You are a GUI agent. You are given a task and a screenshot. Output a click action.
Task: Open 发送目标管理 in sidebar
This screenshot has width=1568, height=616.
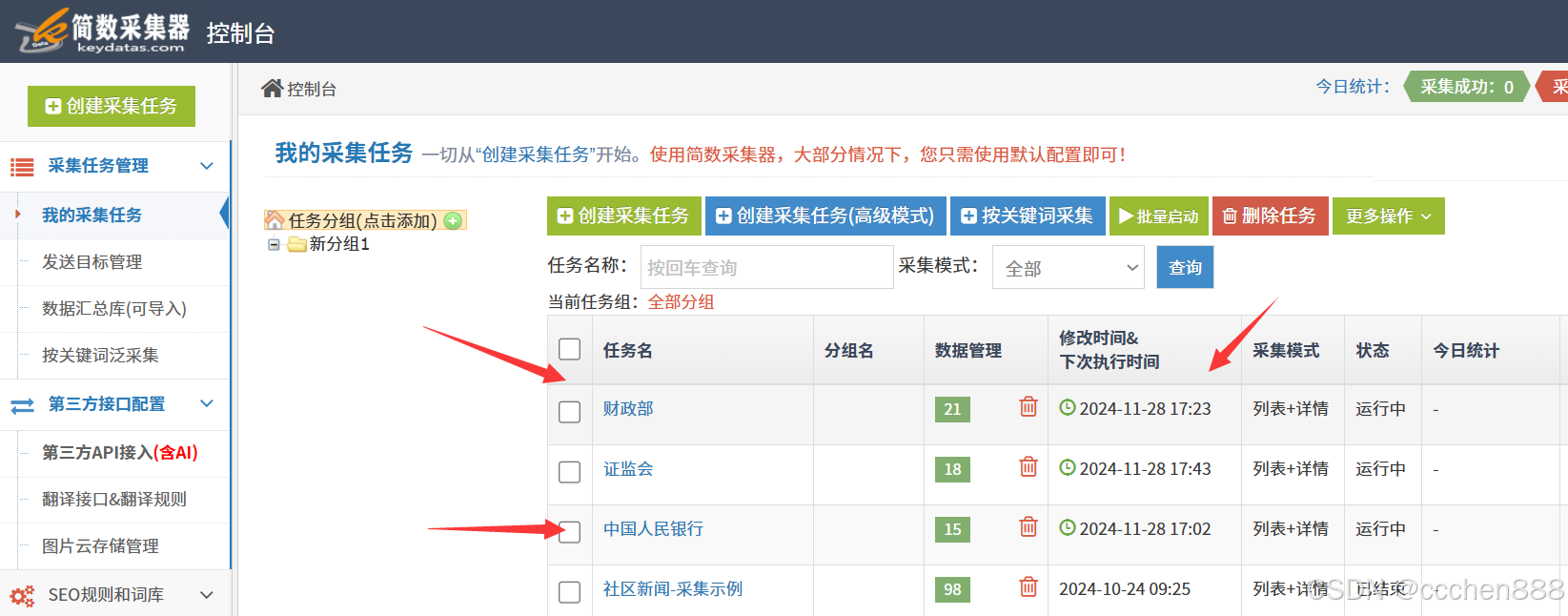tap(92, 262)
